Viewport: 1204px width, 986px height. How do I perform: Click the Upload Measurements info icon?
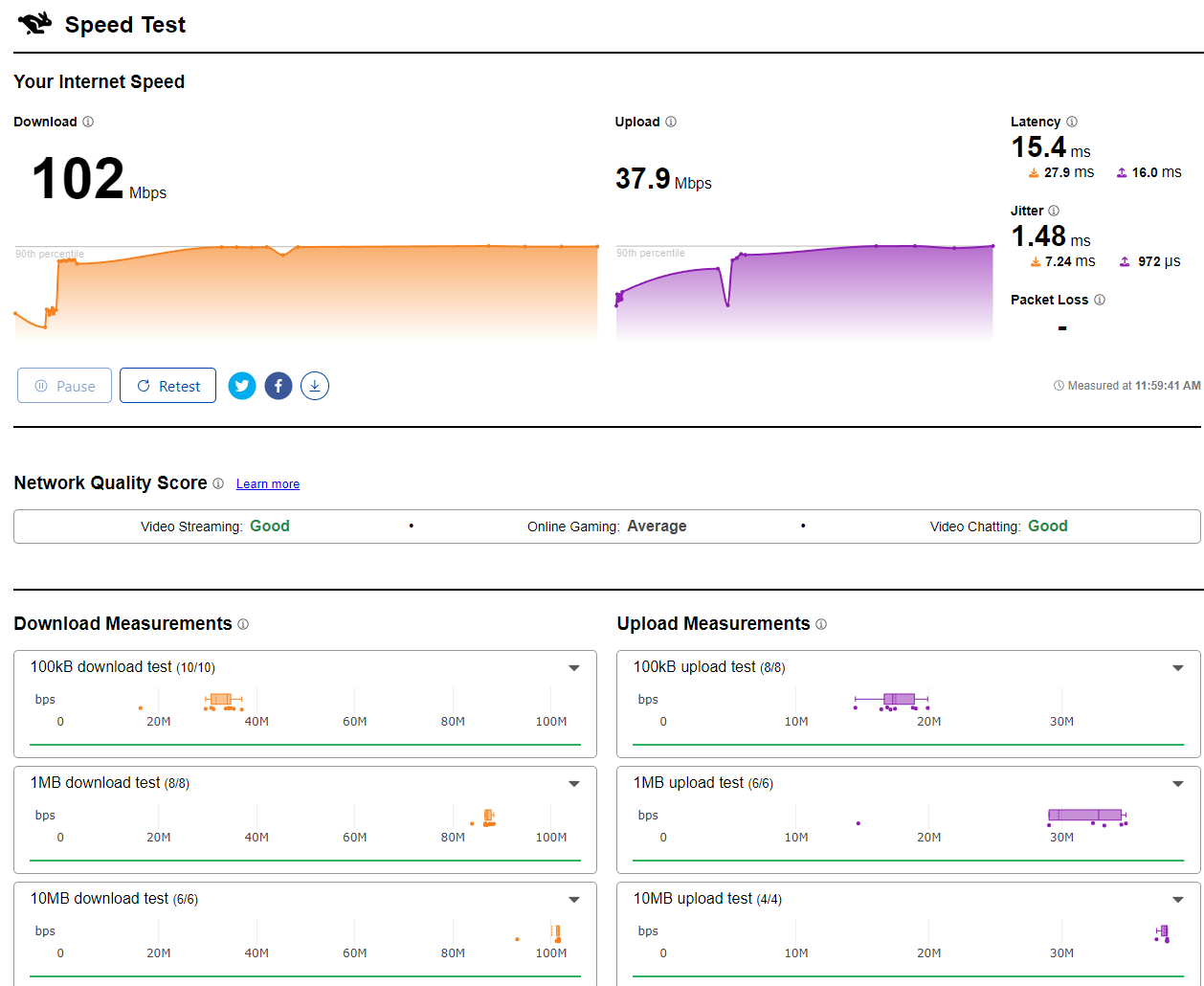[x=821, y=624]
